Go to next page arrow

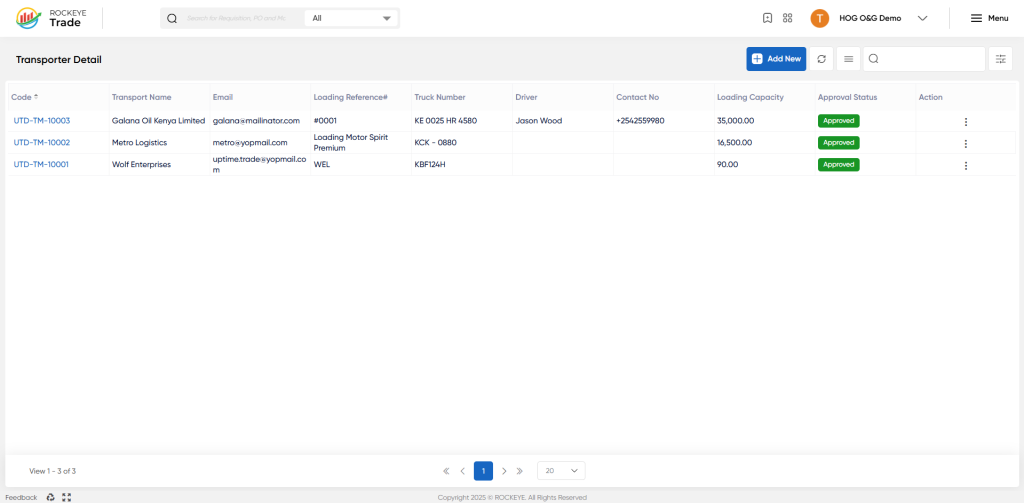pyautogui.click(x=504, y=471)
